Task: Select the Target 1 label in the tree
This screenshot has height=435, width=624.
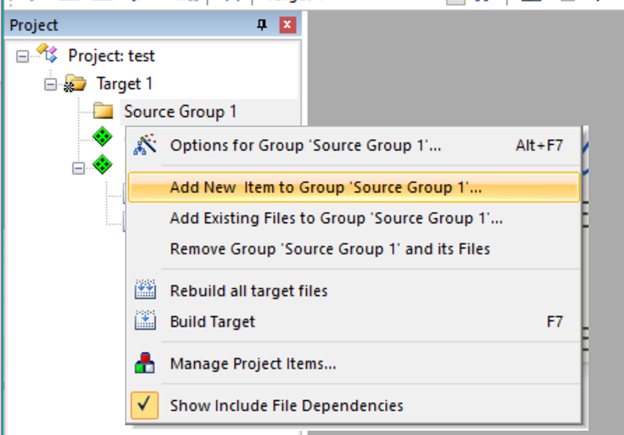Action: coord(124,84)
